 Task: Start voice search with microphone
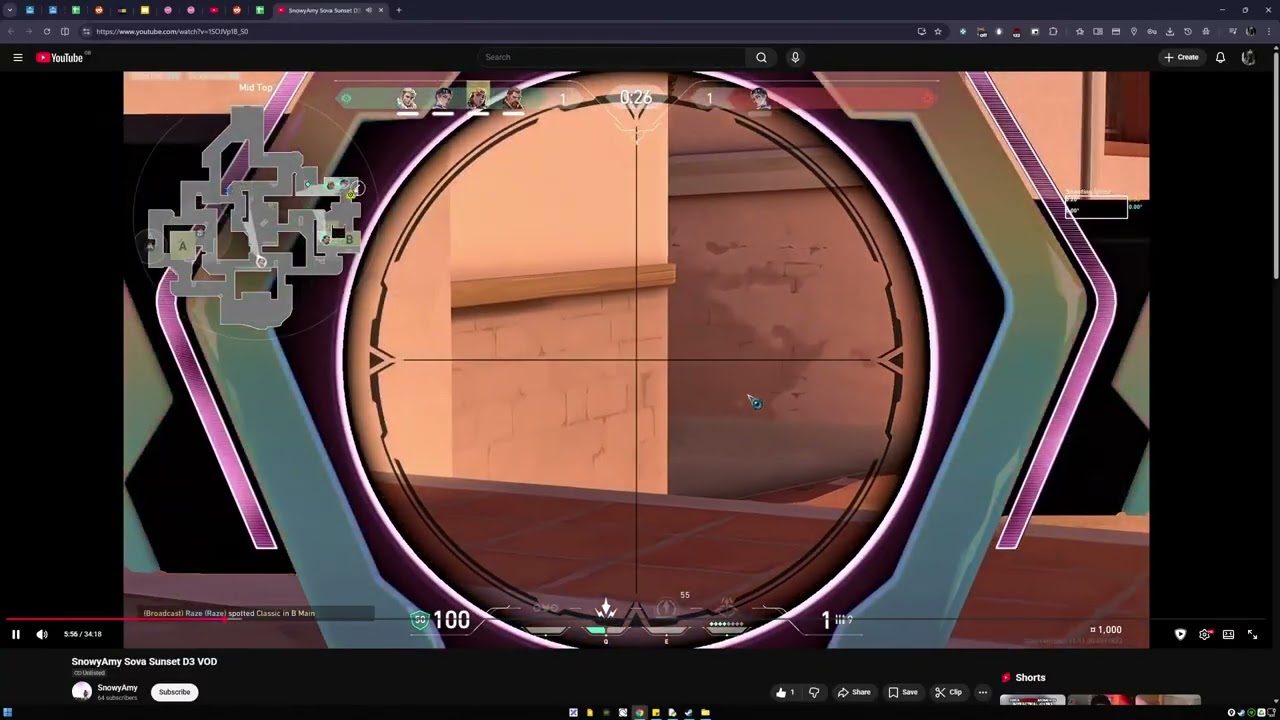coord(795,57)
